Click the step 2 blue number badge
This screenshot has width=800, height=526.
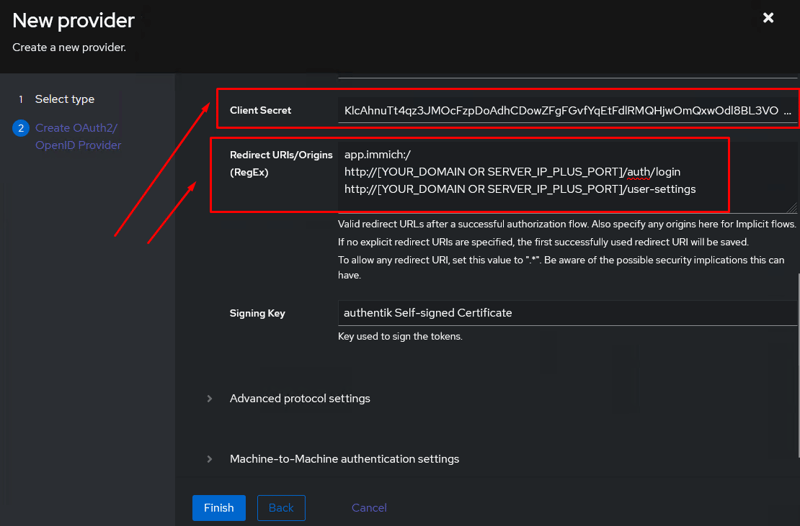(x=21, y=128)
